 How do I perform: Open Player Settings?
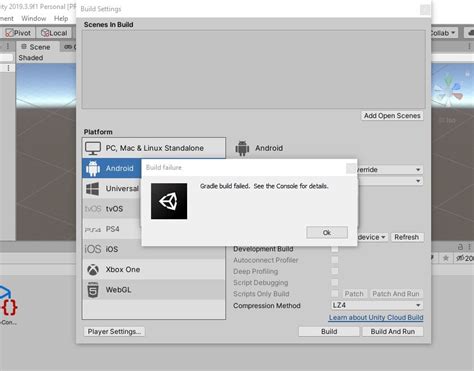(x=114, y=331)
